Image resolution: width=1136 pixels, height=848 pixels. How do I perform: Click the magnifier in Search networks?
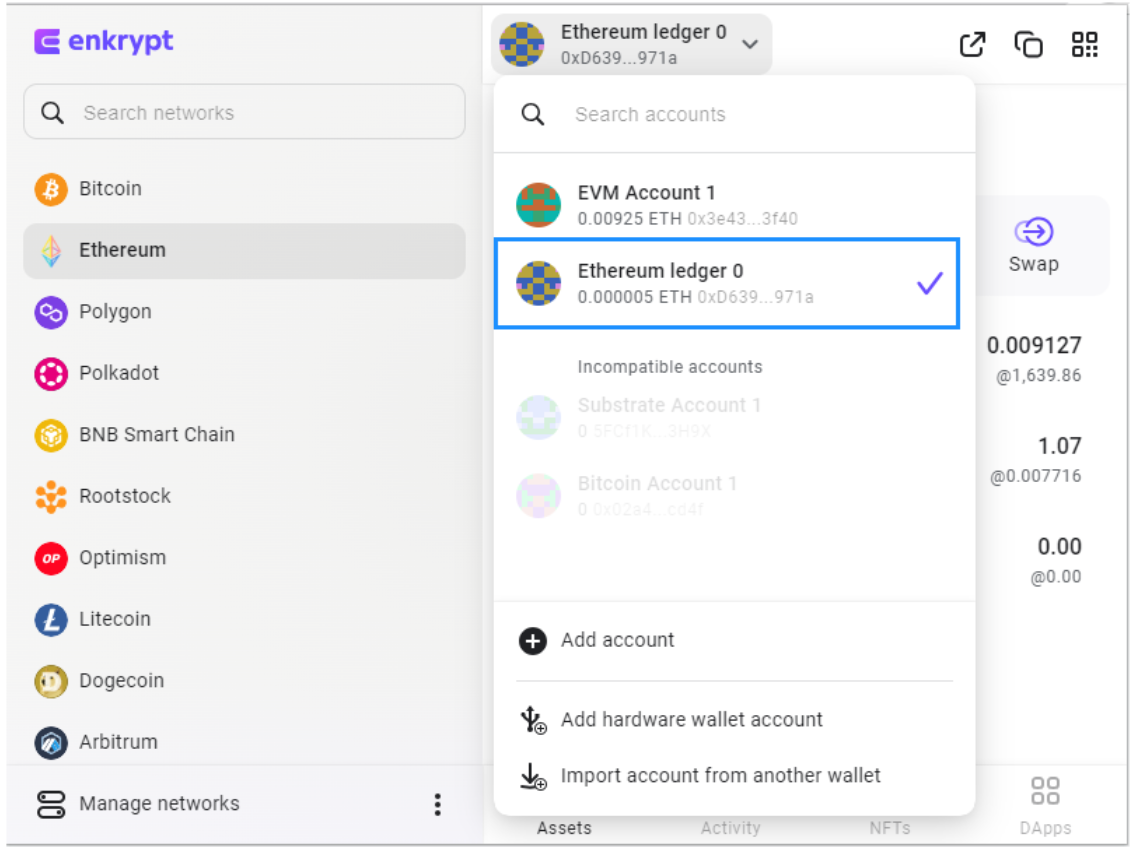(x=52, y=113)
